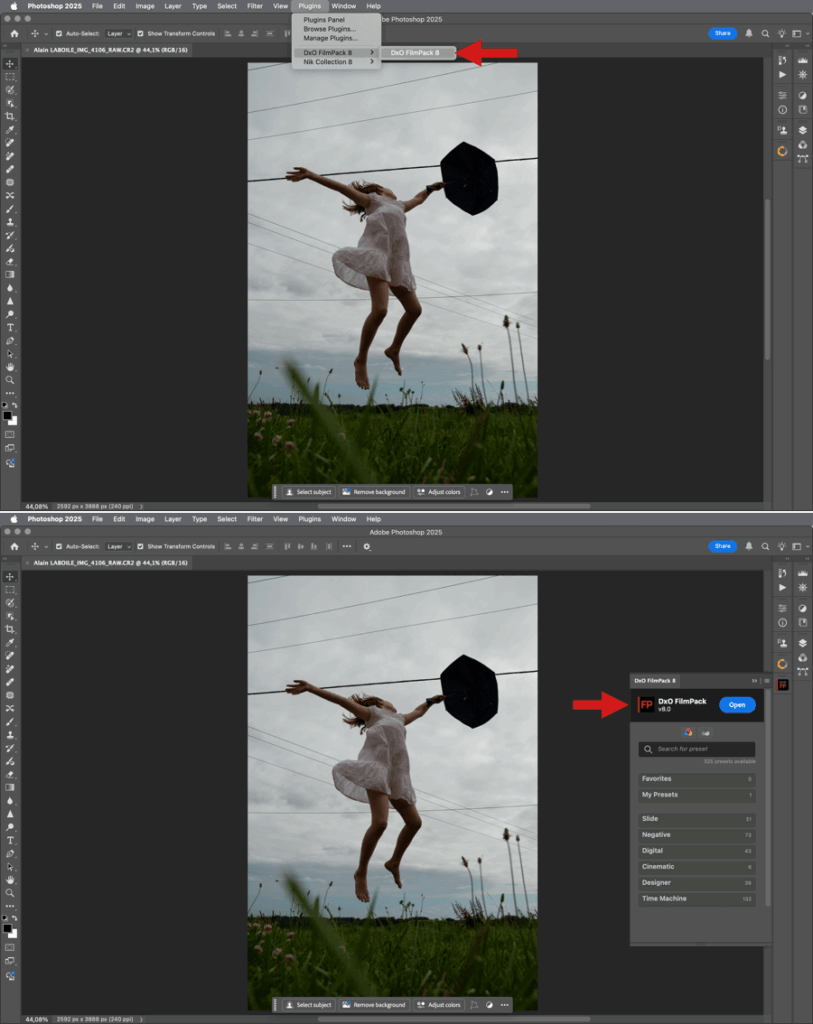This screenshot has height=1024, width=813.
Task: Open the Layer dropdown in the lower window
Action: pyautogui.click(x=118, y=547)
